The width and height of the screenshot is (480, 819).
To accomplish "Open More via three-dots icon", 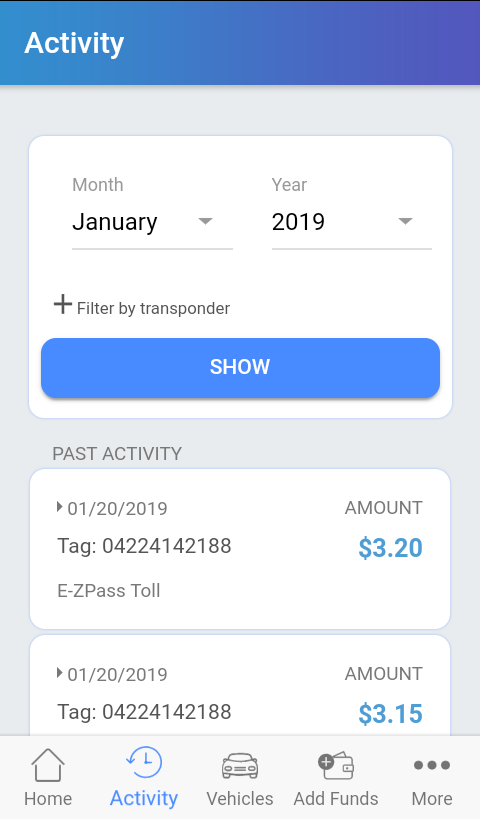I will (x=432, y=765).
